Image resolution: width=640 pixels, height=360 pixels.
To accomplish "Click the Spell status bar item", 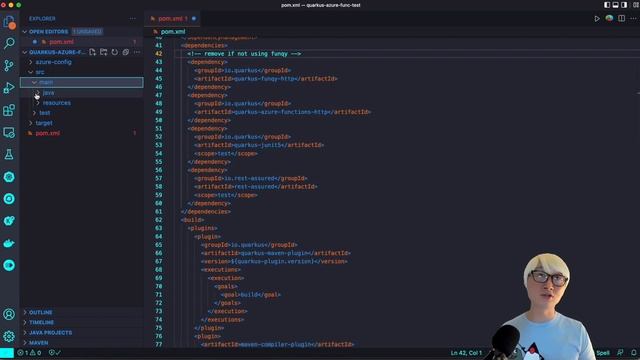I will click(x=603, y=353).
